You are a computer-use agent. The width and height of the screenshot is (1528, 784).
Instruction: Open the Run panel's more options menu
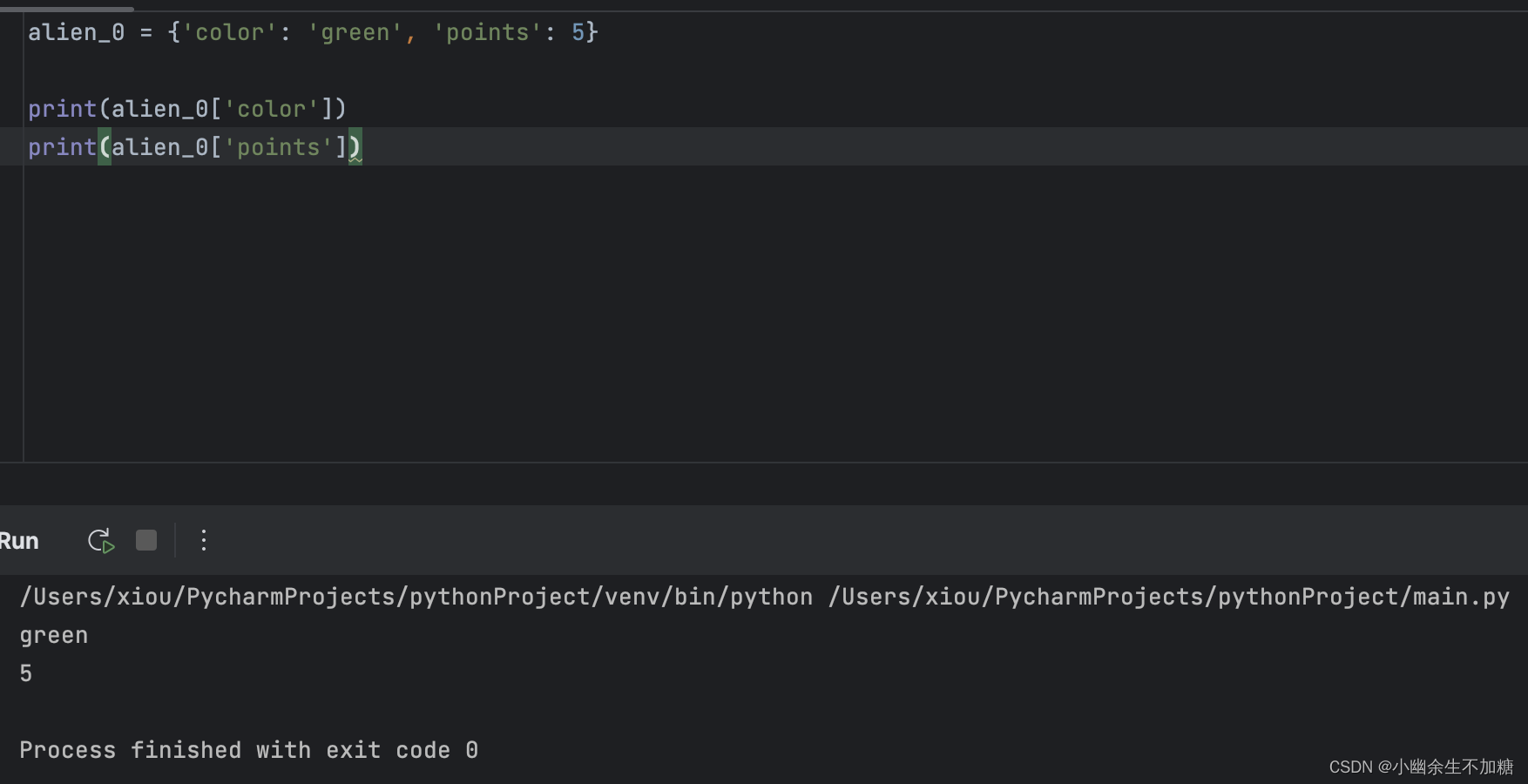click(204, 541)
